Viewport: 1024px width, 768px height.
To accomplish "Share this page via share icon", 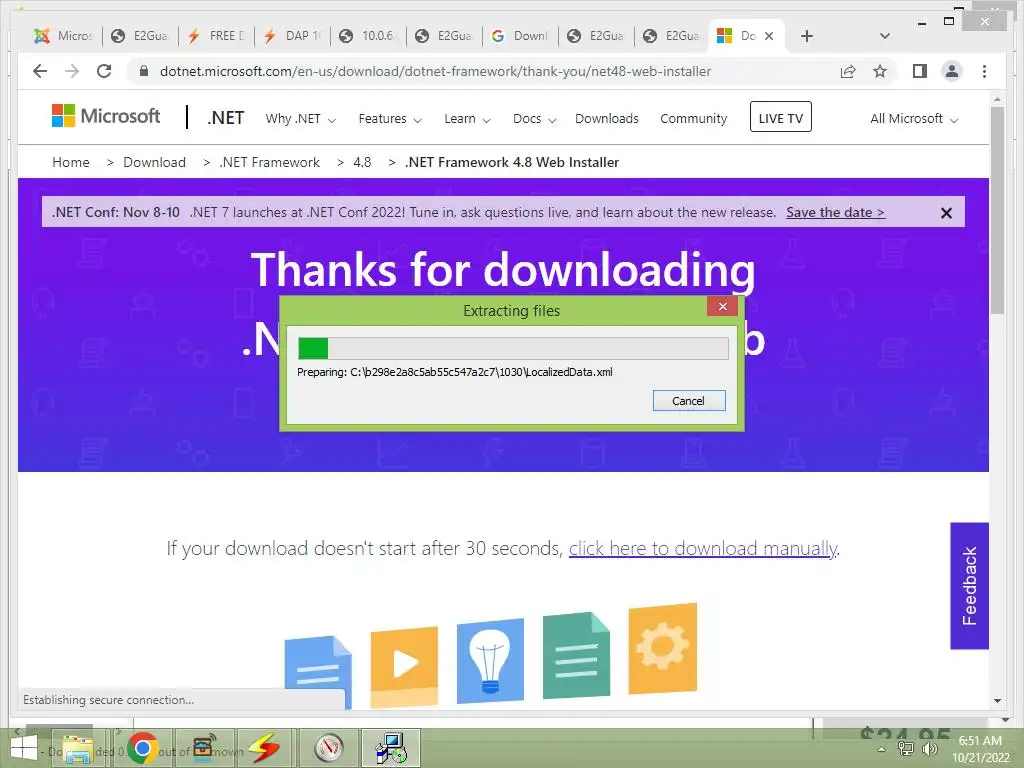I will [x=848, y=71].
